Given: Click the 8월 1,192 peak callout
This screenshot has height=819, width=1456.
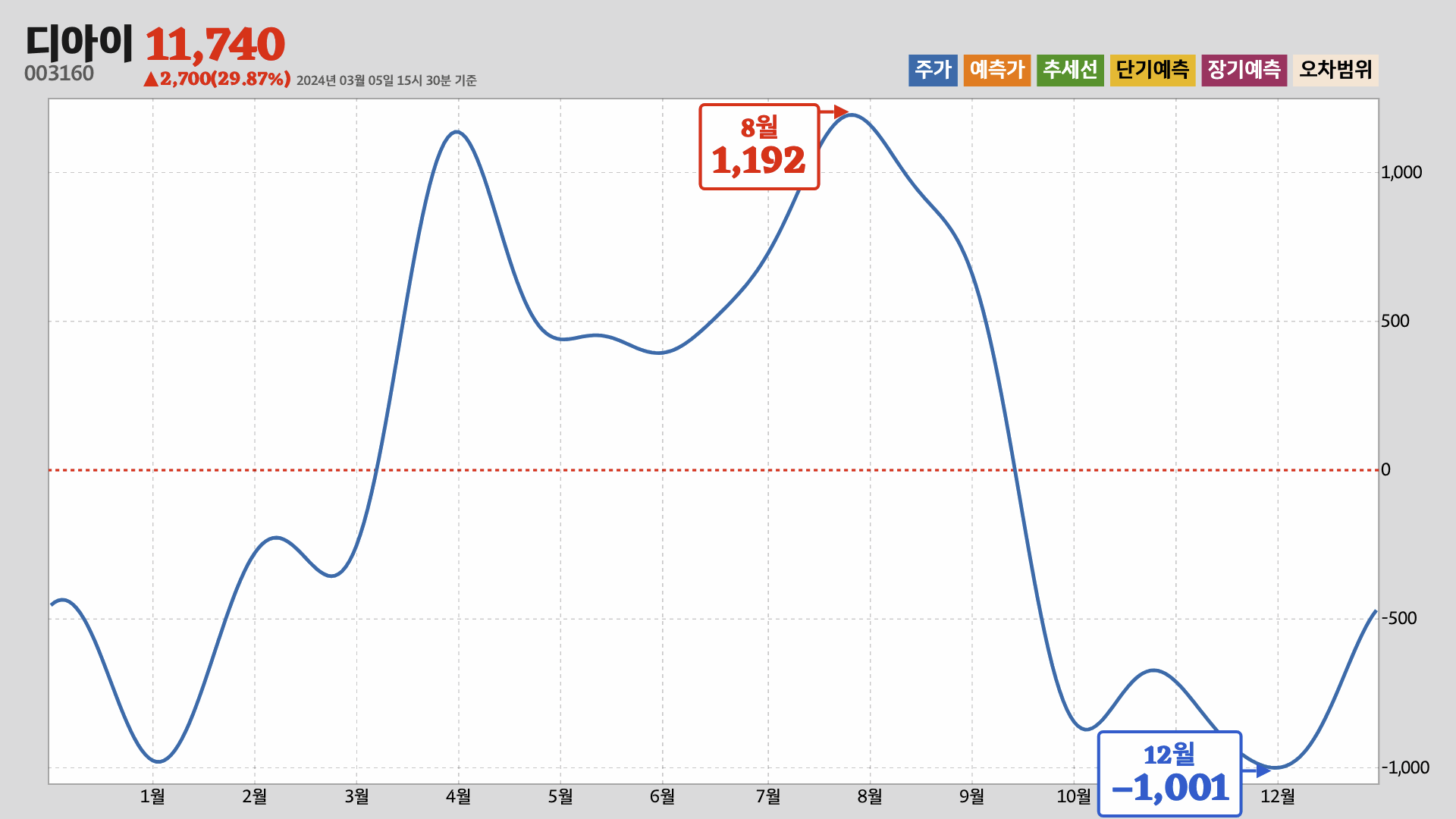Looking at the screenshot, I should [759, 146].
